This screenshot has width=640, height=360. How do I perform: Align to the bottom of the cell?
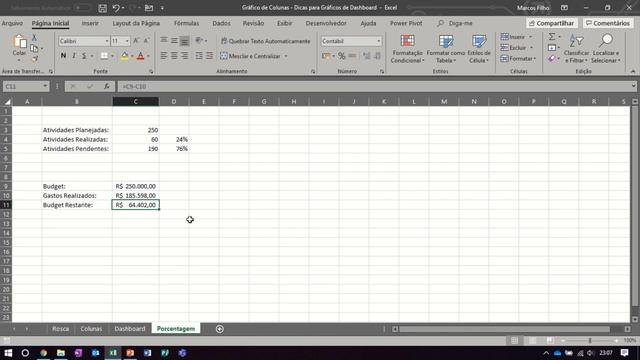pos(184,41)
